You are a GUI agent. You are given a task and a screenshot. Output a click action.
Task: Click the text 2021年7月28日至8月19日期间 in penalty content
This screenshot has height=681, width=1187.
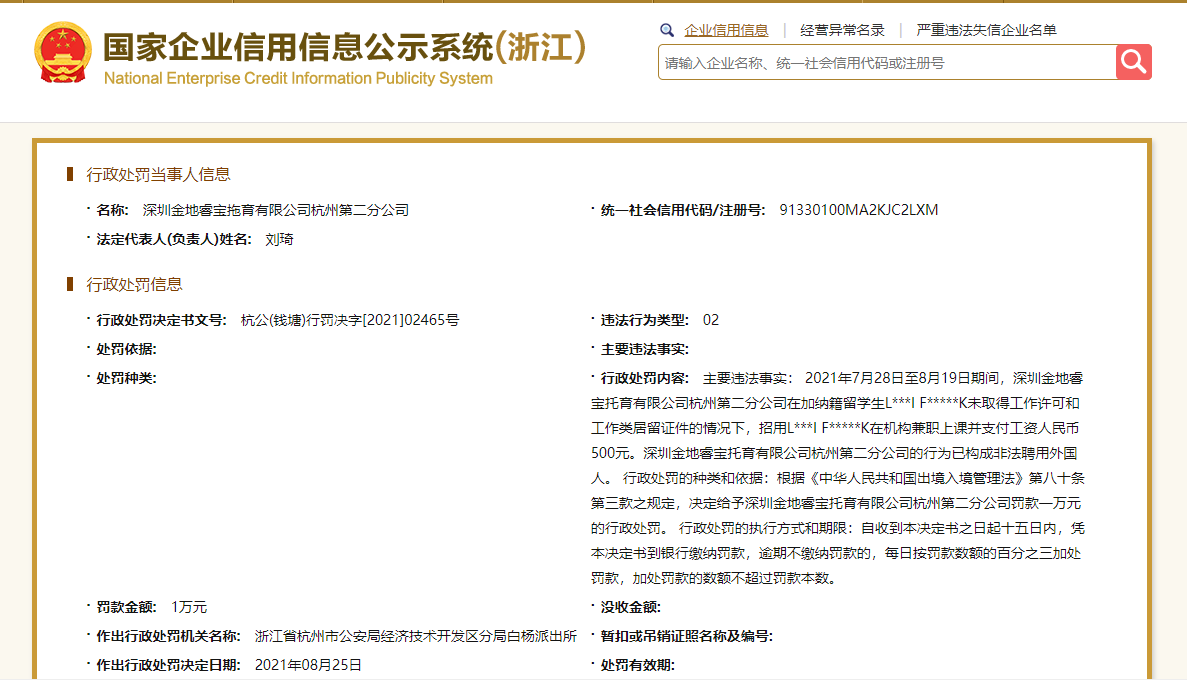click(x=904, y=378)
